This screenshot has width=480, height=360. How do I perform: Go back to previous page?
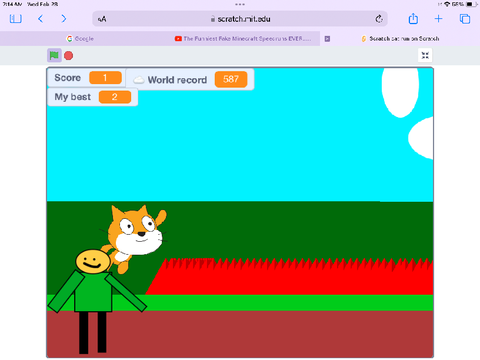pyautogui.click(x=40, y=19)
